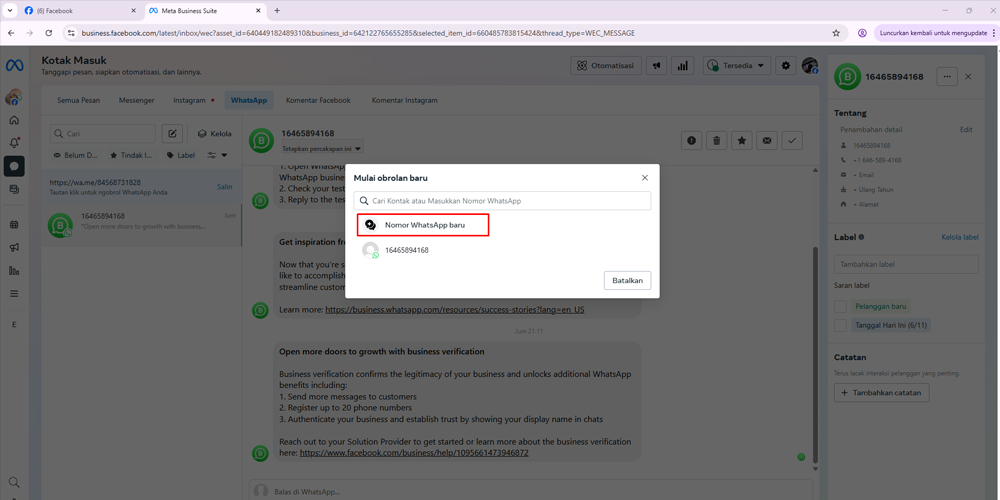This screenshot has height=500, width=1000.
Task: Open the Komentar Facebook tab
Action: click(318, 100)
